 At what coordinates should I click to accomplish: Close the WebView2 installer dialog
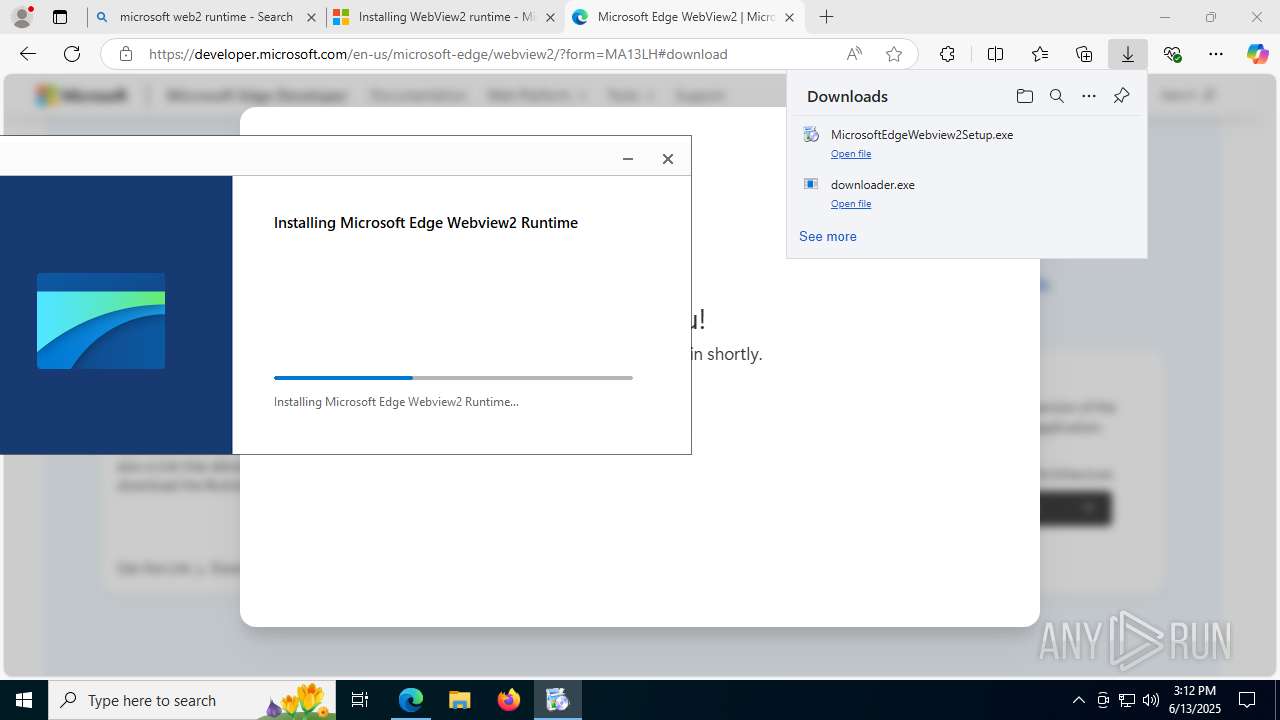668,159
